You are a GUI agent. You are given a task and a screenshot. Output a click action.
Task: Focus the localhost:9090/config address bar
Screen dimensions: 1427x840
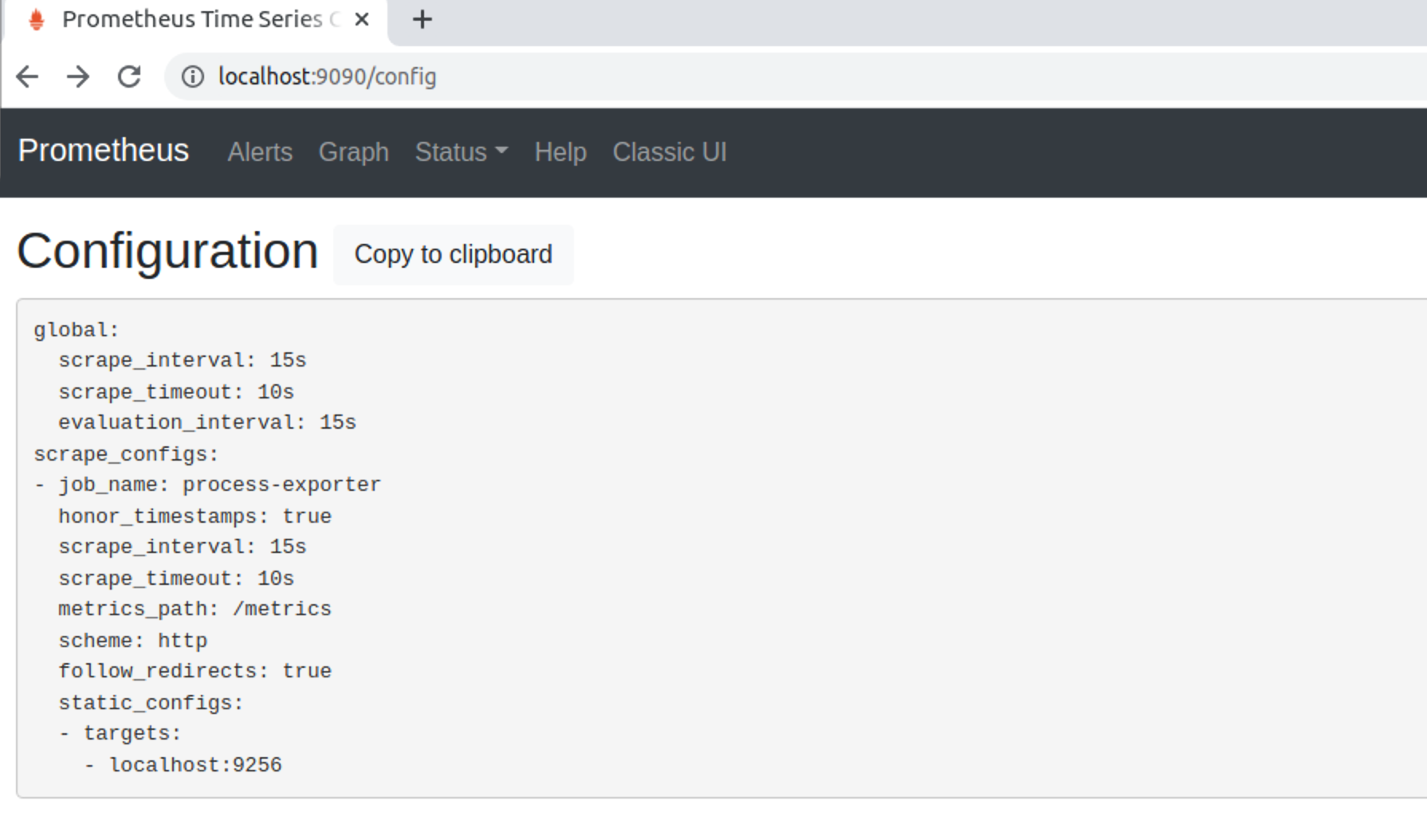[x=797, y=77]
